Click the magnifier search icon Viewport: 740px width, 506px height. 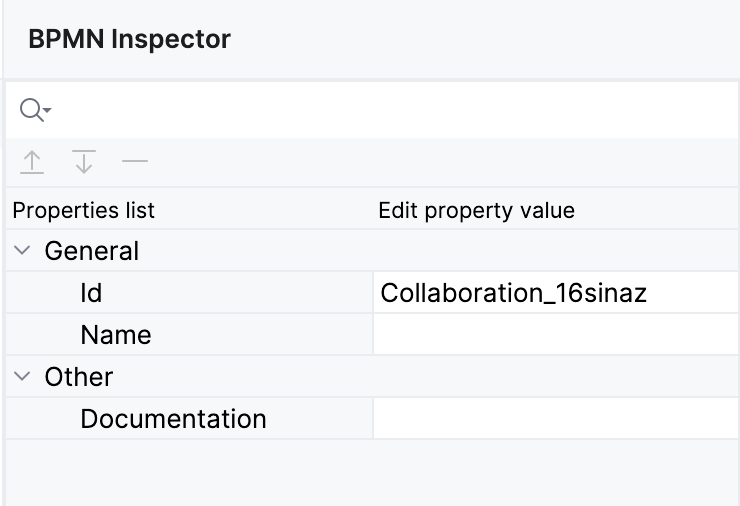pyautogui.click(x=30, y=110)
